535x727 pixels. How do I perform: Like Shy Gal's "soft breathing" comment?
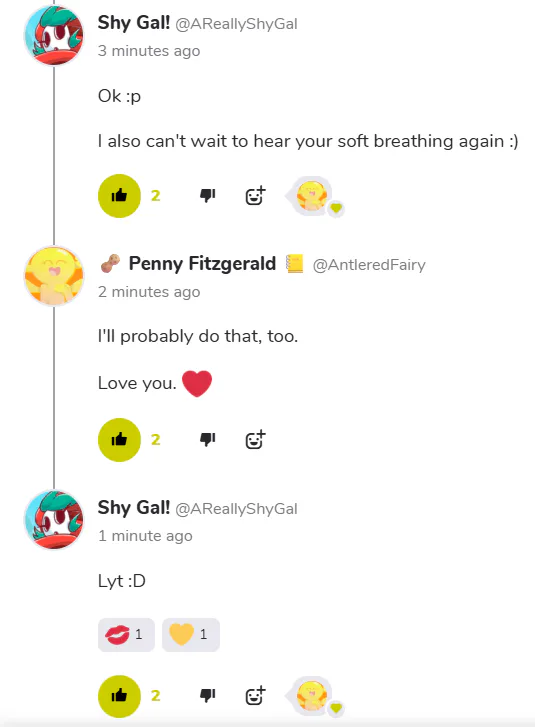coord(119,196)
